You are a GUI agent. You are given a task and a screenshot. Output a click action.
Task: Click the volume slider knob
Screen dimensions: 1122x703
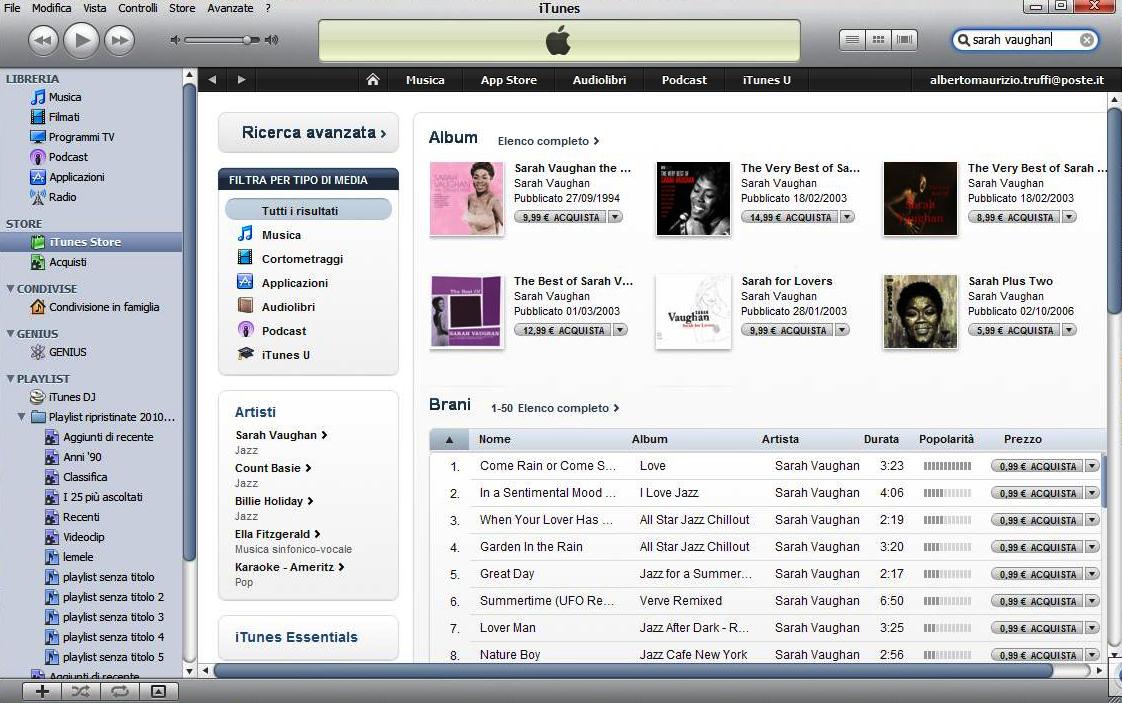(248, 40)
